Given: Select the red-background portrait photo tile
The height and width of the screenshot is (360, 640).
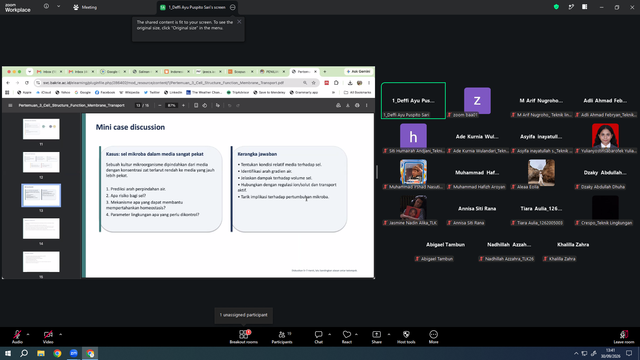Looking at the screenshot, I should (605, 137).
